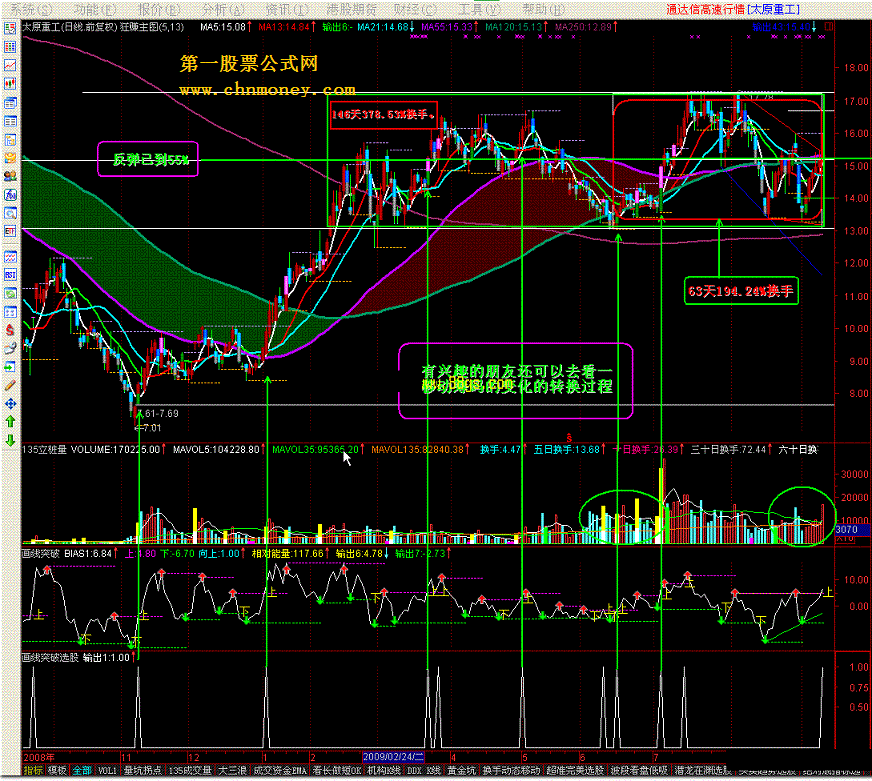Select the 全部 tab at bottom
This screenshot has height=781, width=872.
coord(82,770)
